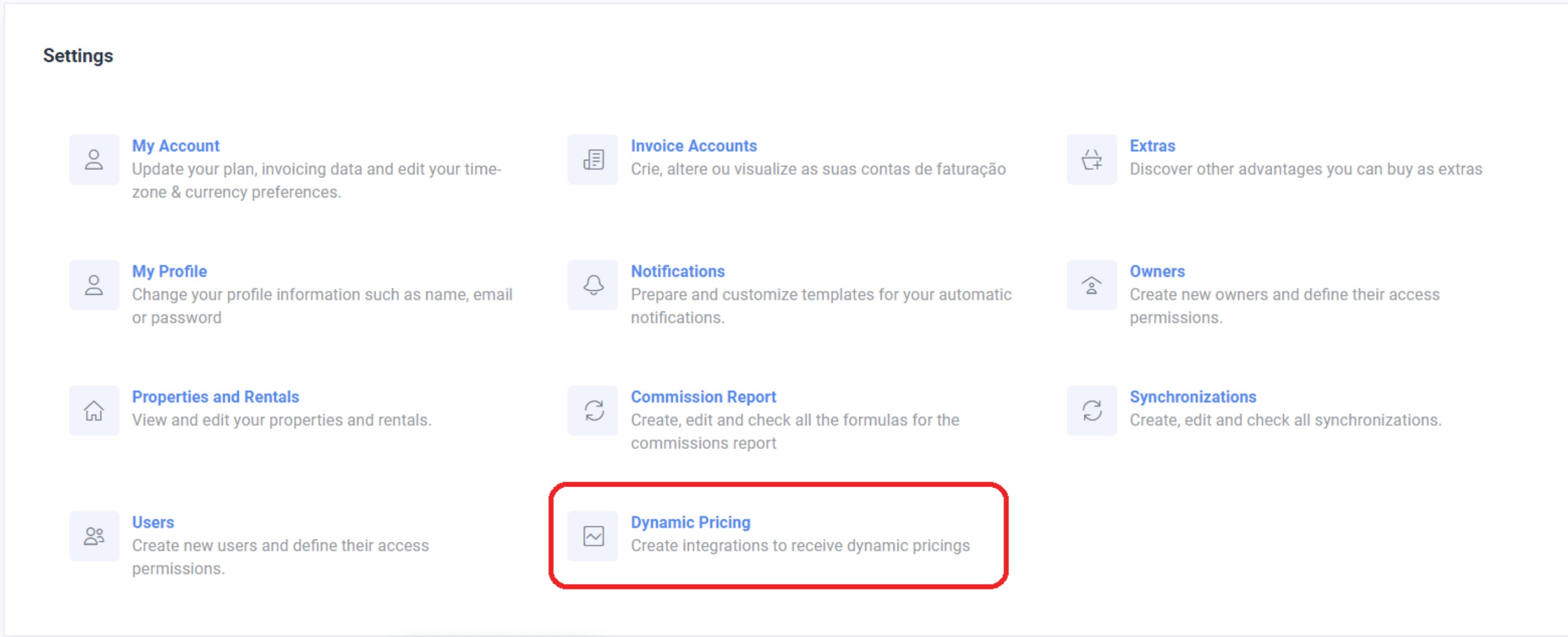Click the Commission Report refresh icon

click(593, 410)
